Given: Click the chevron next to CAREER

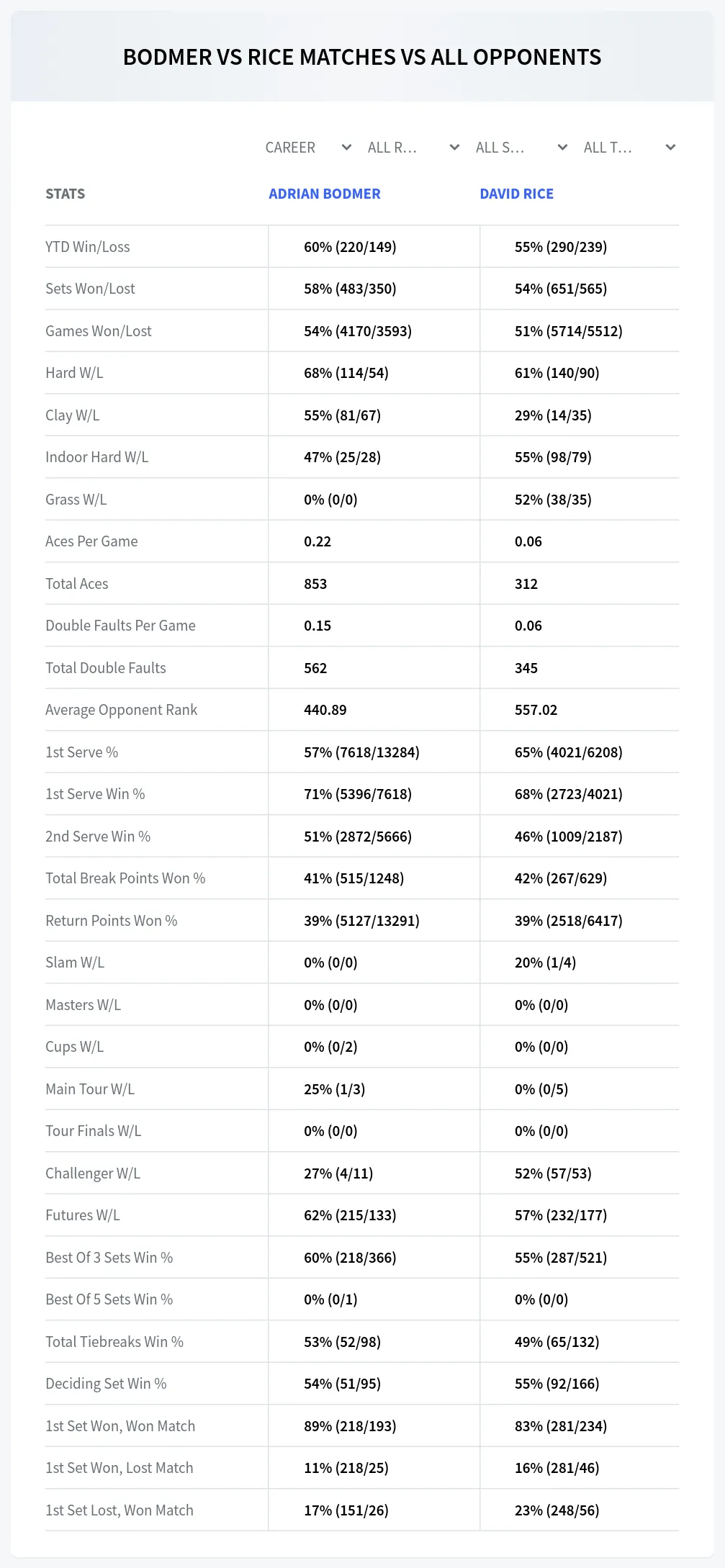Looking at the screenshot, I should [x=346, y=148].
